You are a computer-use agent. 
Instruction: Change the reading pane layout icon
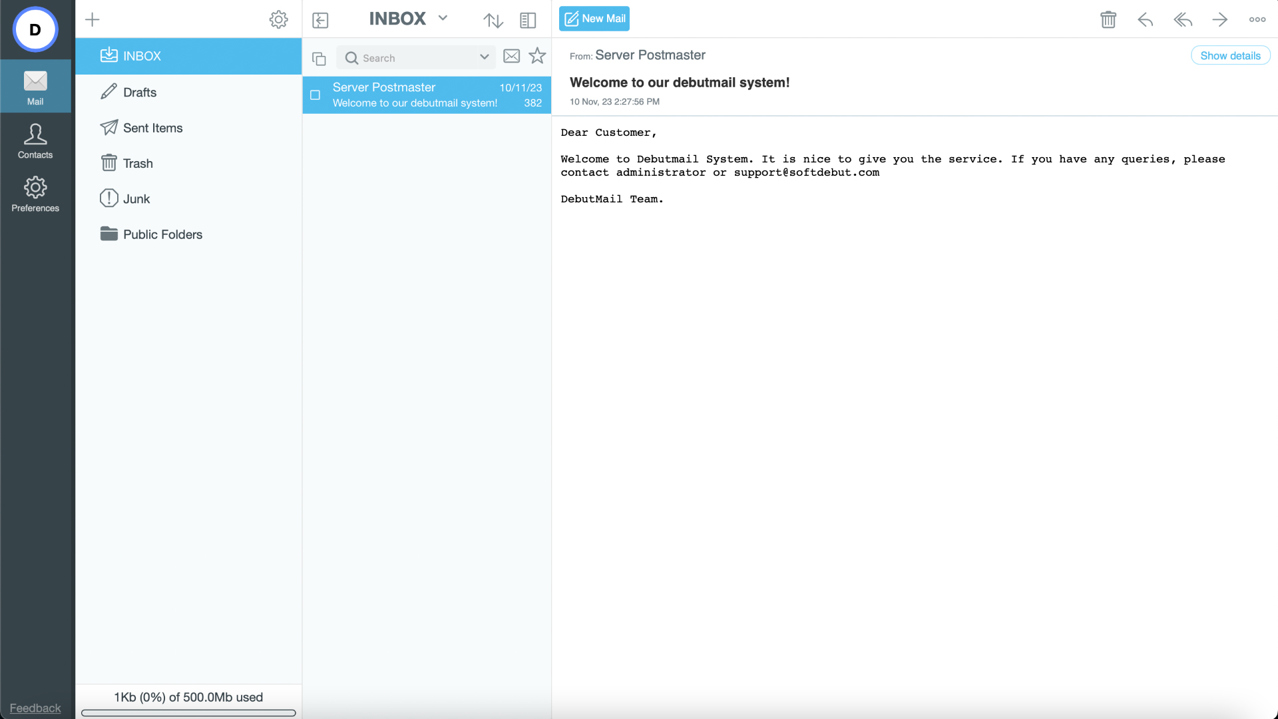click(x=528, y=20)
